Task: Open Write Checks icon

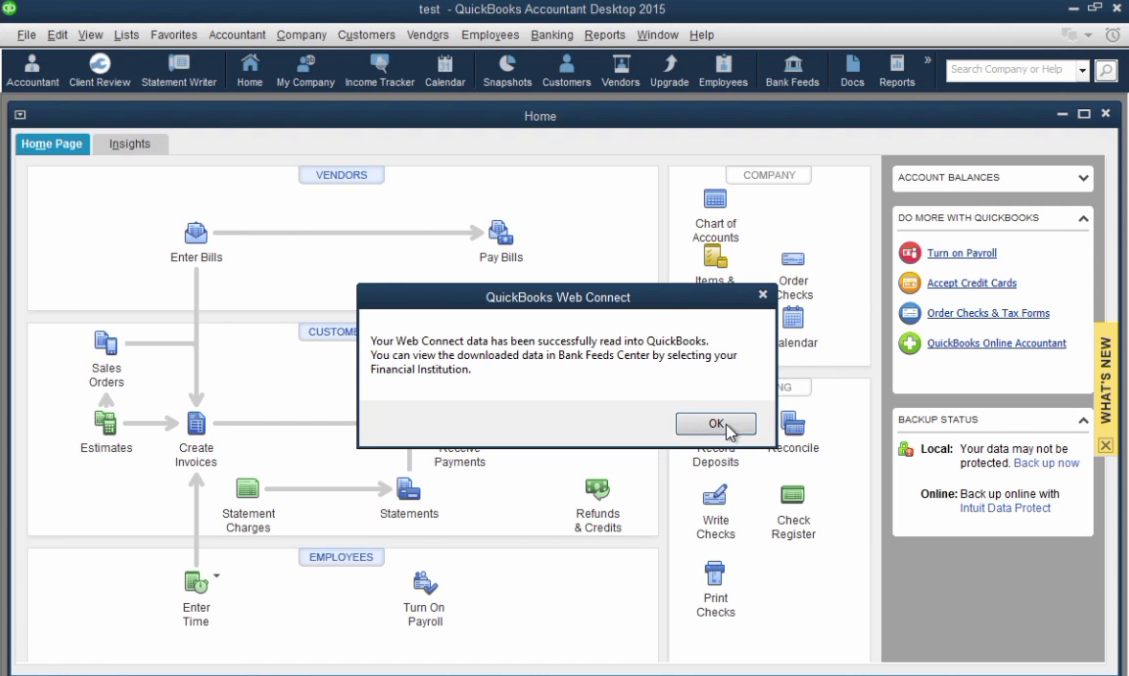Action: pyautogui.click(x=714, y=495)
